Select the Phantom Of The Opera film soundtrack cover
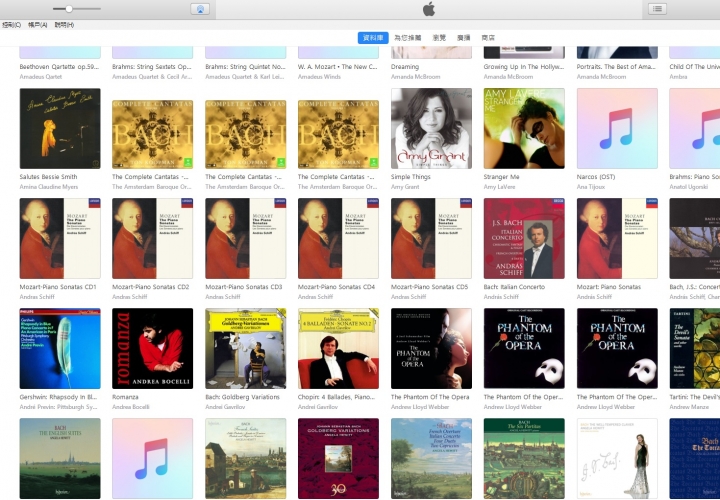The width and height of the screenshot is (720, 500). click(431, 348)
